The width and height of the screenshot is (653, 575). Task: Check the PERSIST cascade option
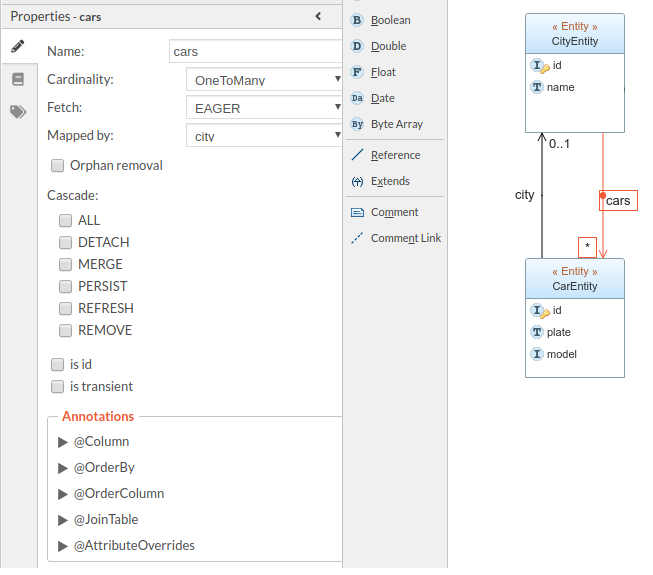pos(65,286)
